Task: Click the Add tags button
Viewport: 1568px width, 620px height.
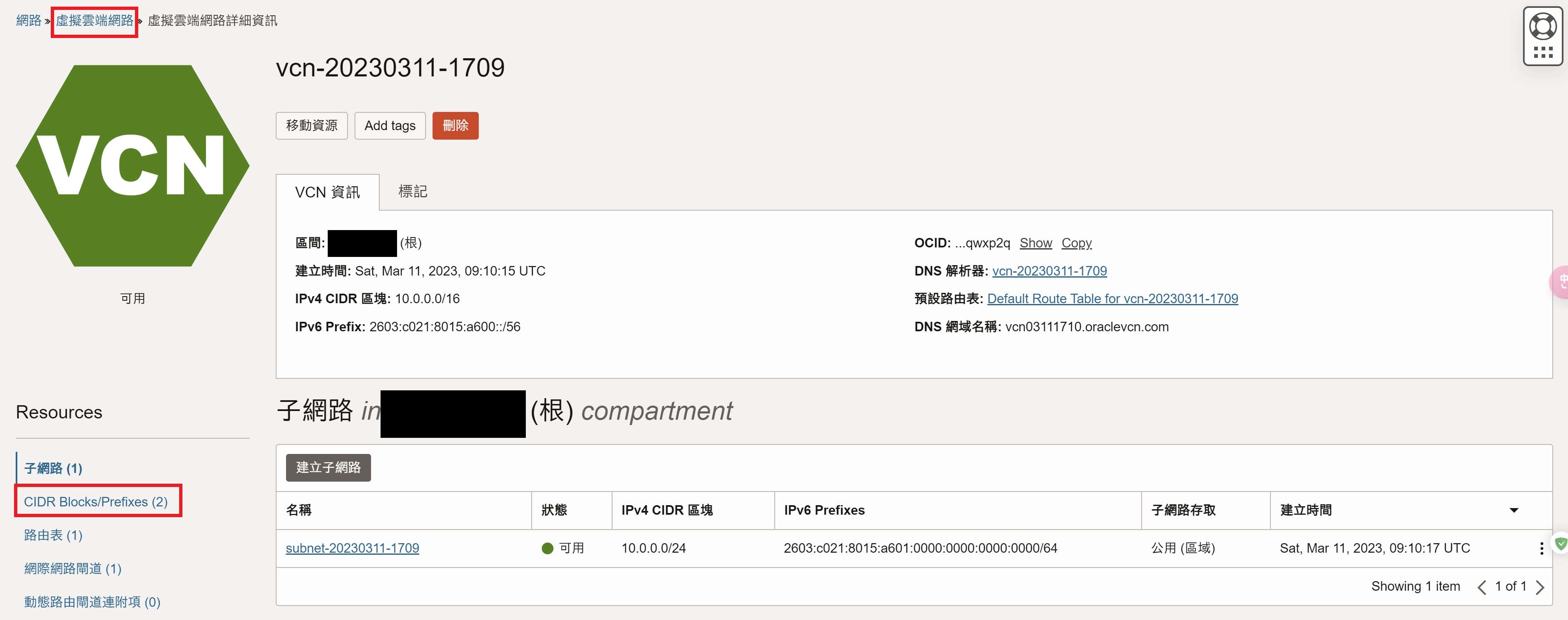Action: click(390, 126)
